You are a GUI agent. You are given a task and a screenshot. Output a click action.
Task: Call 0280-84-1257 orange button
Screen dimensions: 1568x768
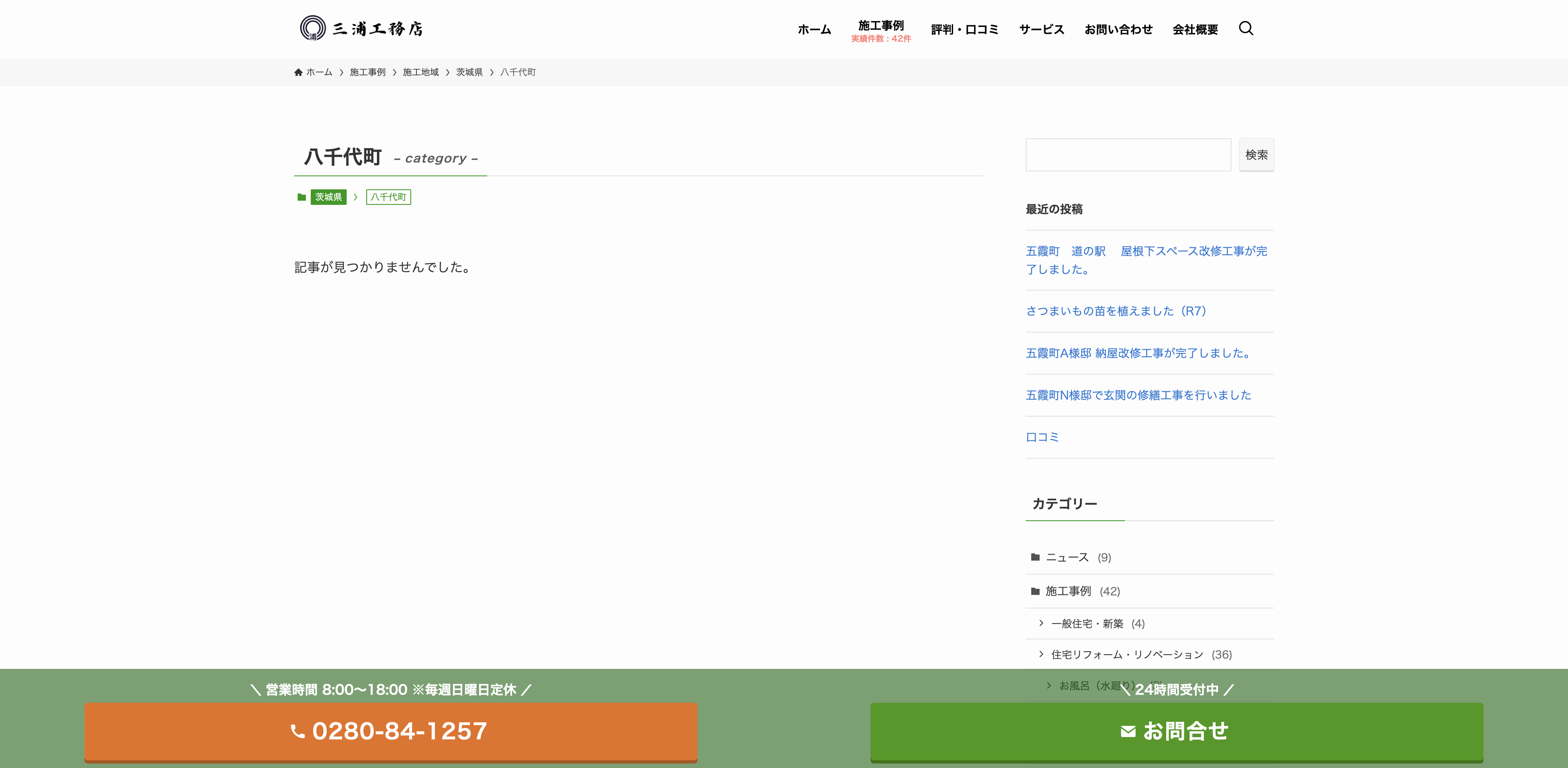click(x=391, y=732)
